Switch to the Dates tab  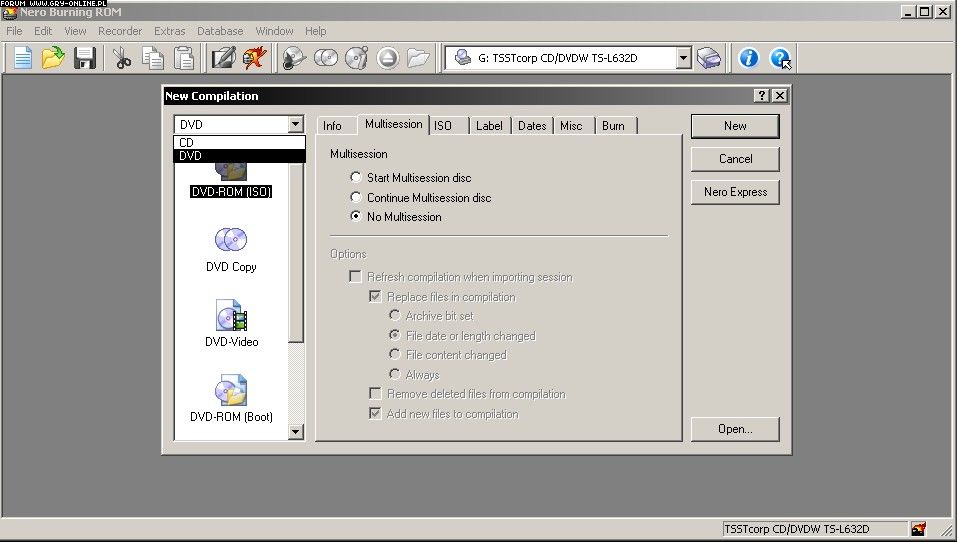click(532, 126)
